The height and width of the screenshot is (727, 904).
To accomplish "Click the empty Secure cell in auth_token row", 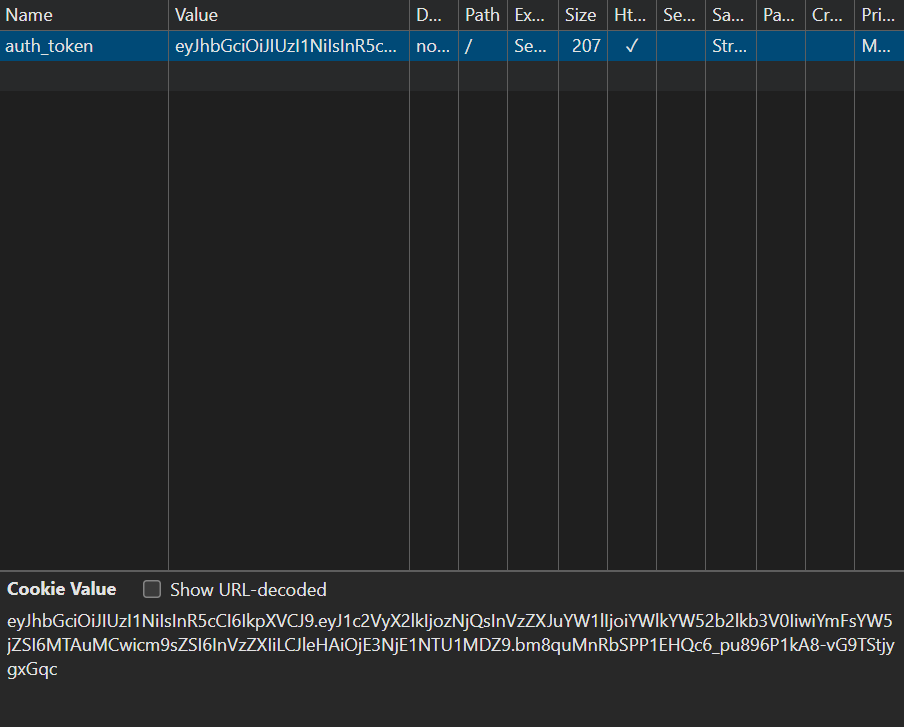I will (680, 46).
